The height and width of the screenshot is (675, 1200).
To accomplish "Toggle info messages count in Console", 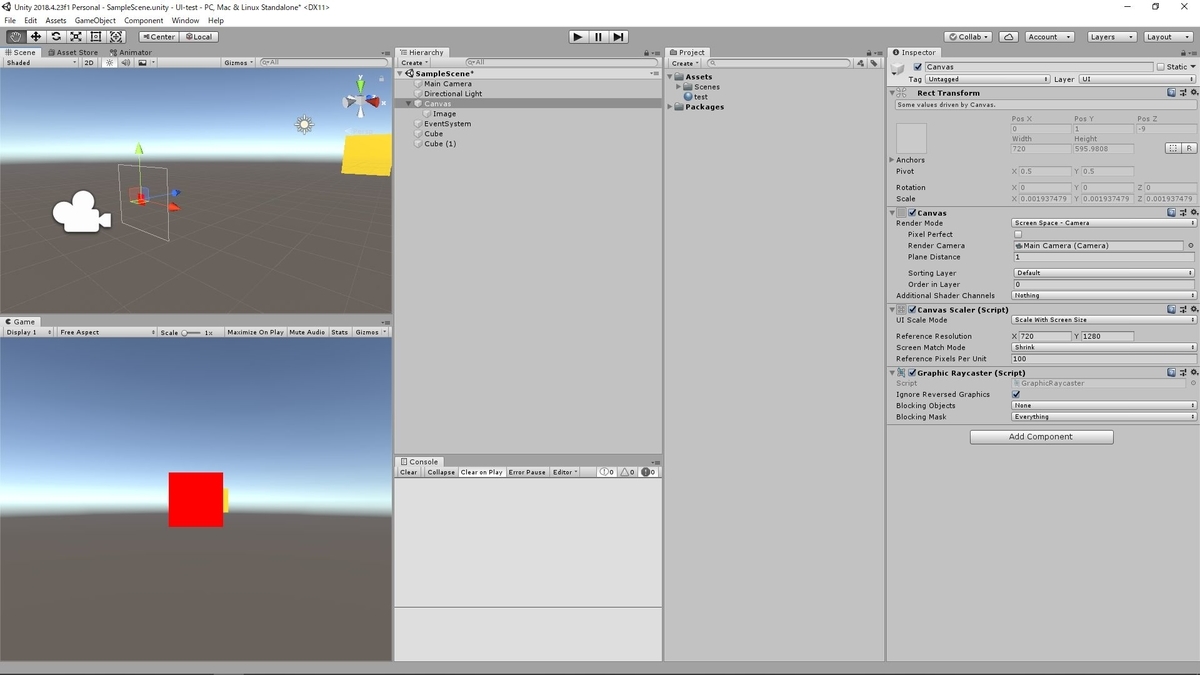I will click(x=606, y=472).
